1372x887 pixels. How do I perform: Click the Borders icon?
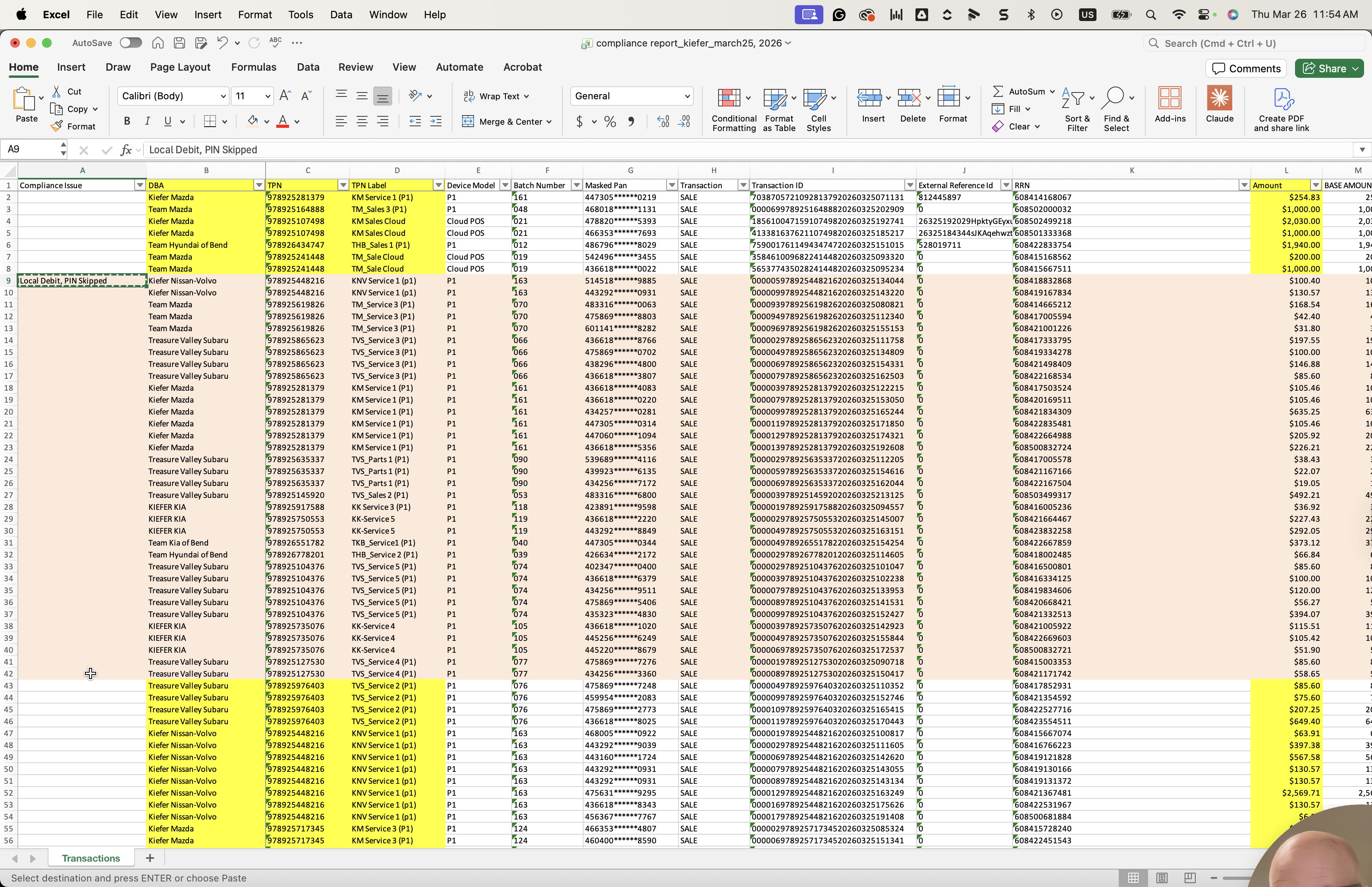[x=210, y=121]
